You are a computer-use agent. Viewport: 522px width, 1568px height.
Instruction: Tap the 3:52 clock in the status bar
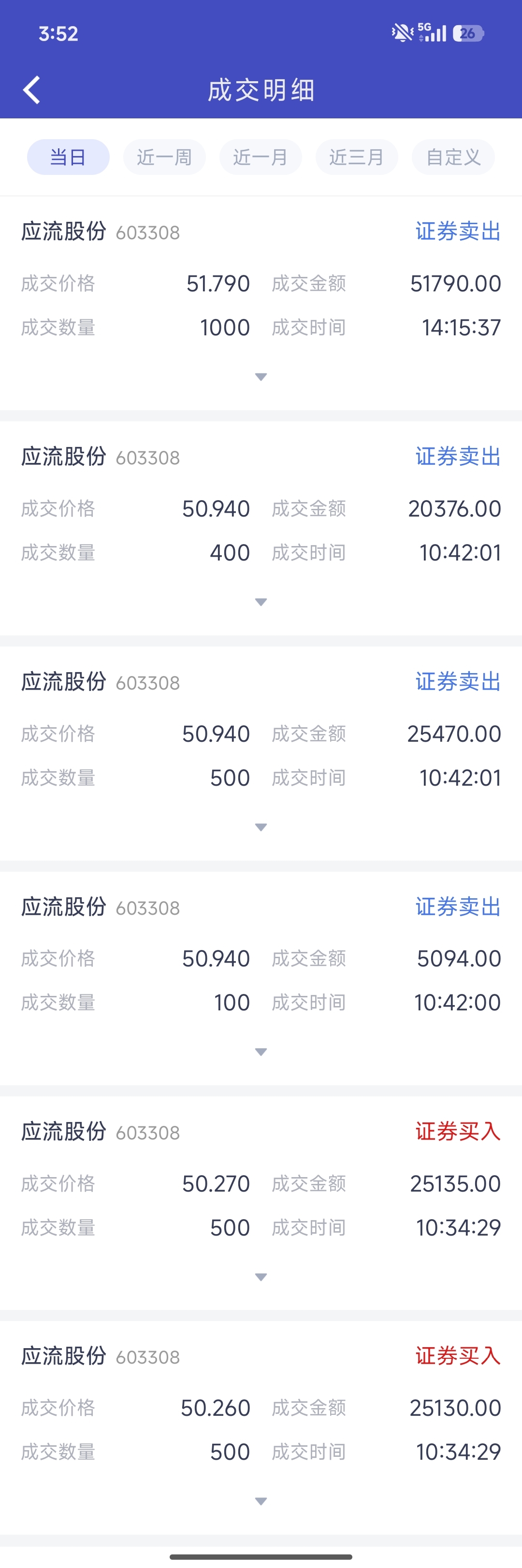tap(58, 33)
